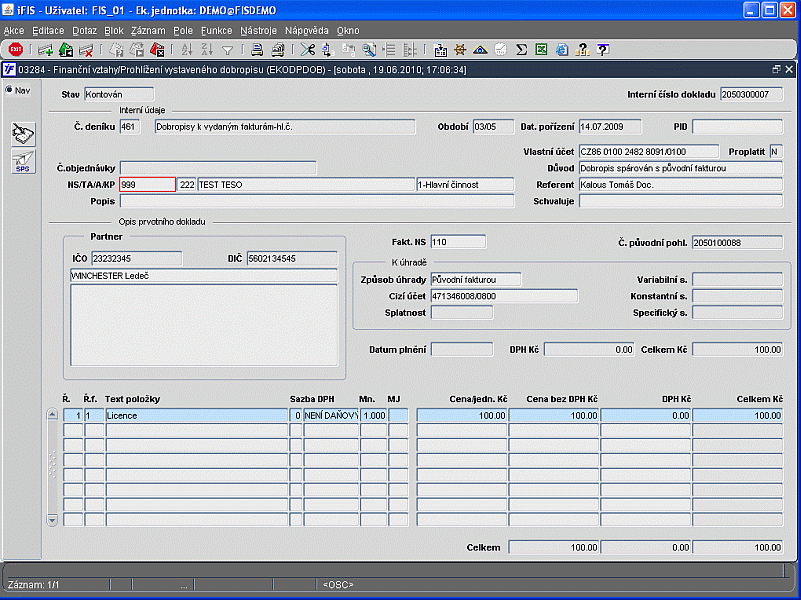The image size is (801, 600).
Task: Click the SPS icon in left sidebar
Action: point(23,161)
